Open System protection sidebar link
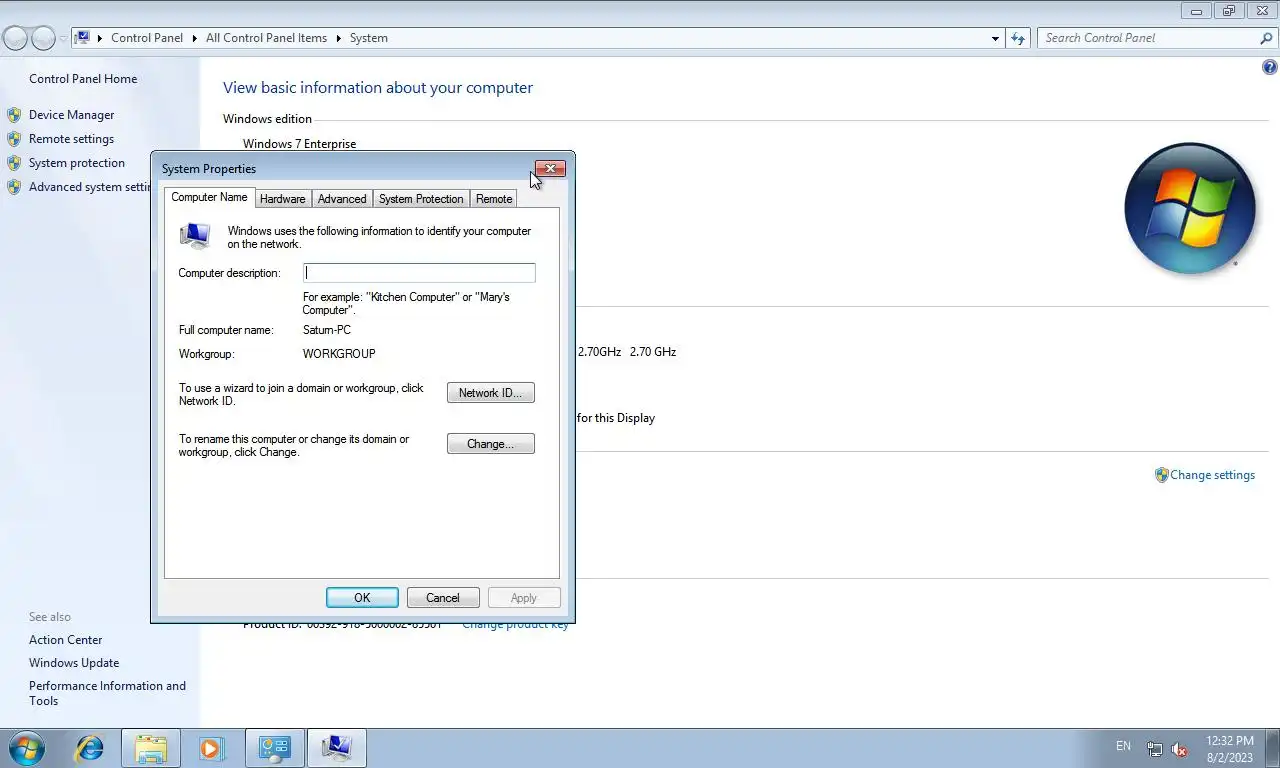The image size is (1280, 768). pos(77,163)
